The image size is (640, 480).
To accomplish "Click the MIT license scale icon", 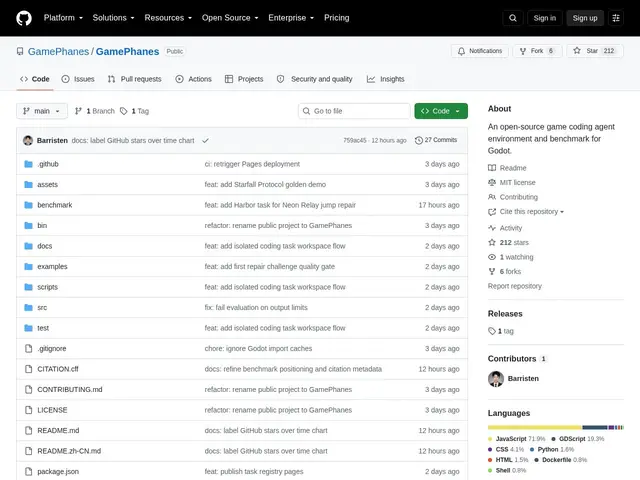I will [492, 182].
